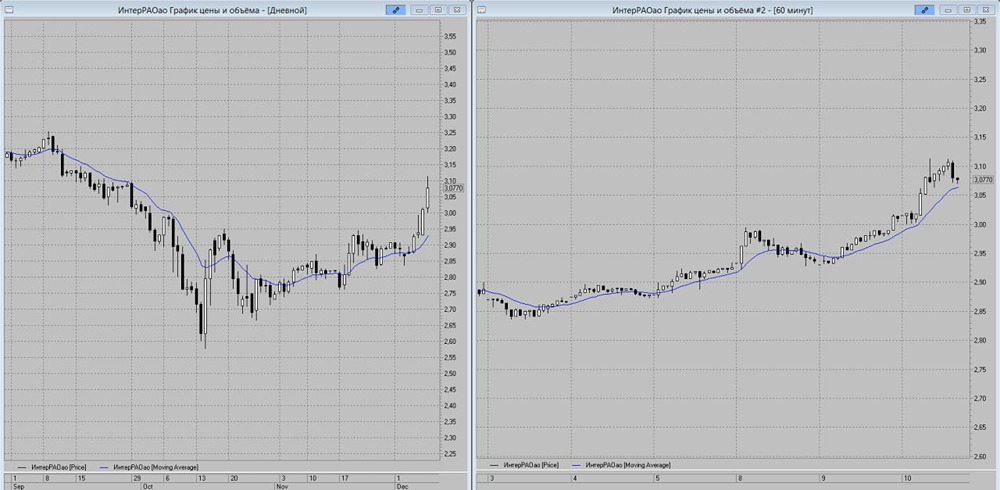Click date 13 on the daily time axis
Image resolution: width=1000 pixels, height=490 pixels.
click(x=200, y=478)
